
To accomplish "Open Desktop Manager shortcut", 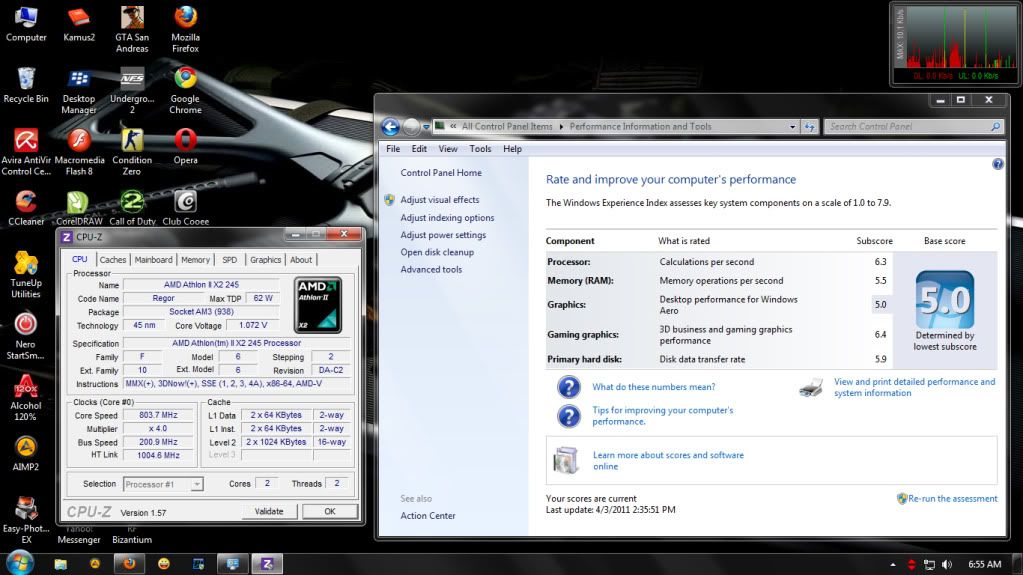I will coord(79,91).
